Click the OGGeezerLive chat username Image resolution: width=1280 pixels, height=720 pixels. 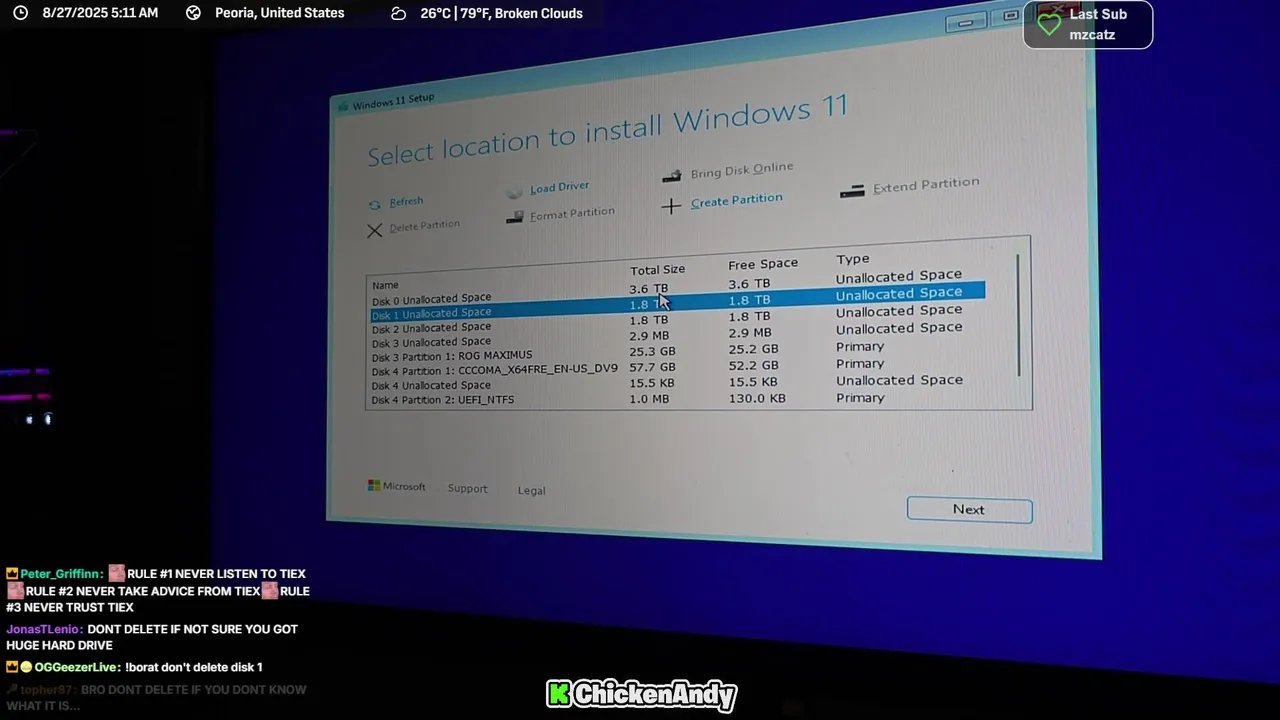[77, 667]
